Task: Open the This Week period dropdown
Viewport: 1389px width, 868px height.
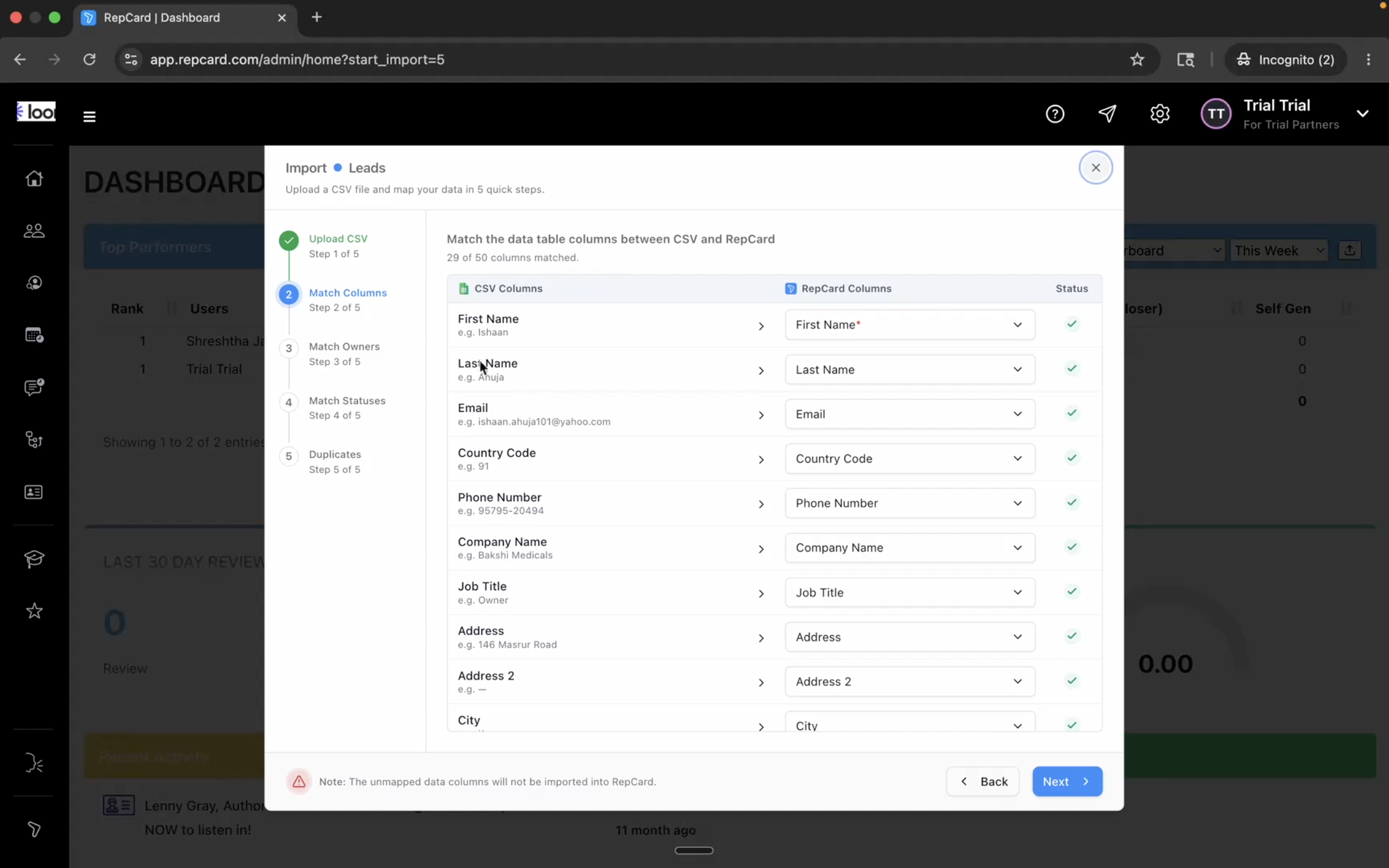Action: [x=1278, y=250]
